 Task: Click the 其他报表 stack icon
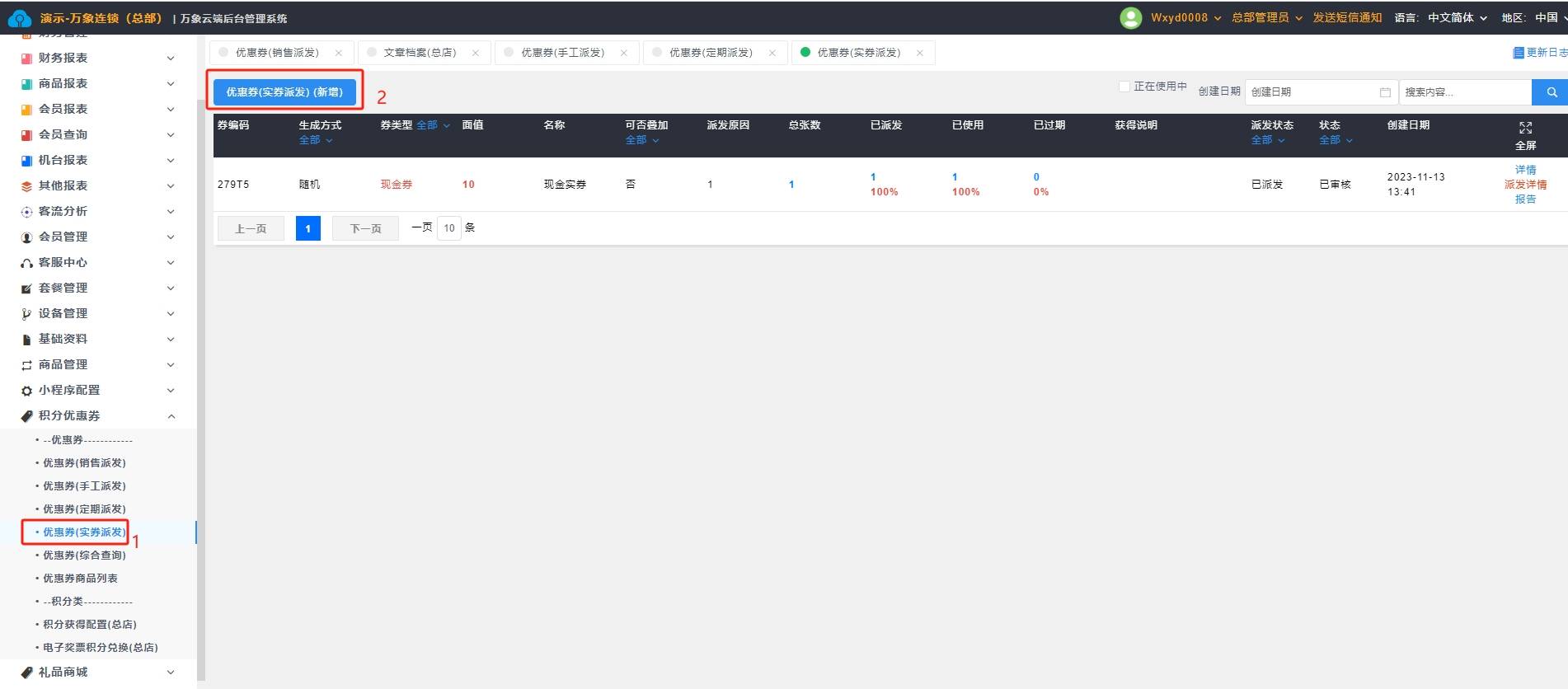click(x=26, y=186)
